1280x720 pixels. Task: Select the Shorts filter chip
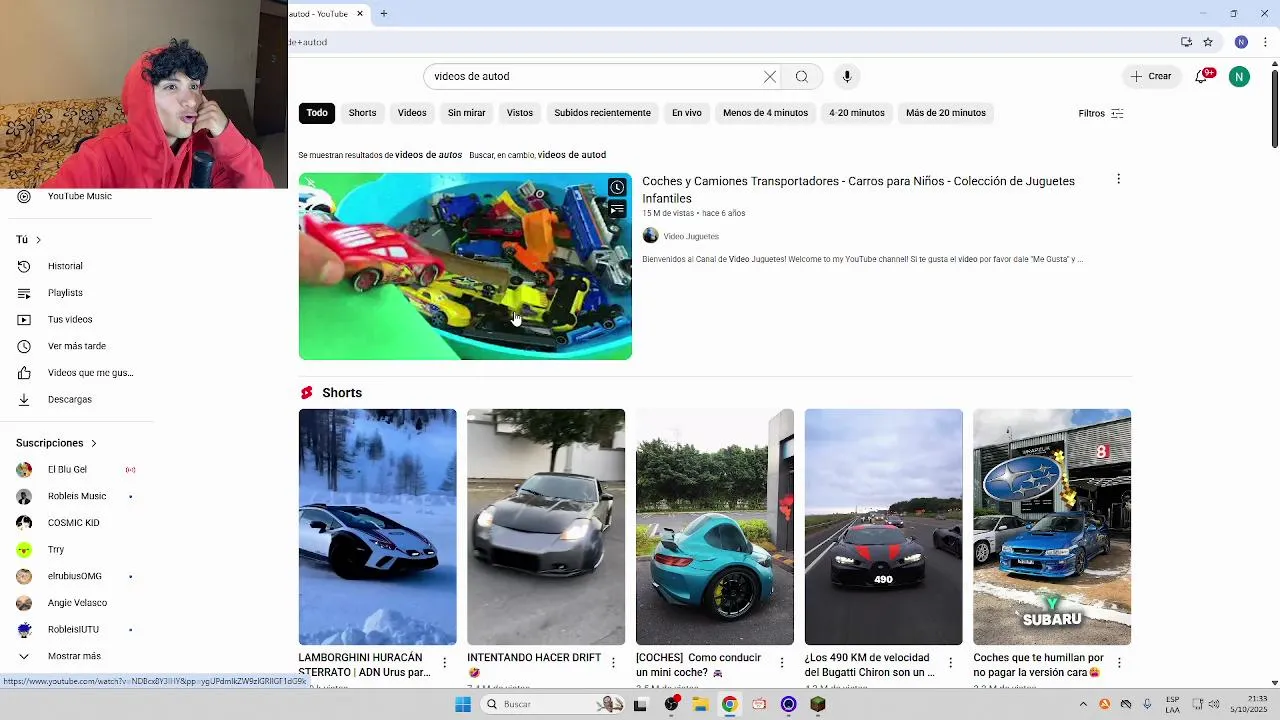(362, 113)
